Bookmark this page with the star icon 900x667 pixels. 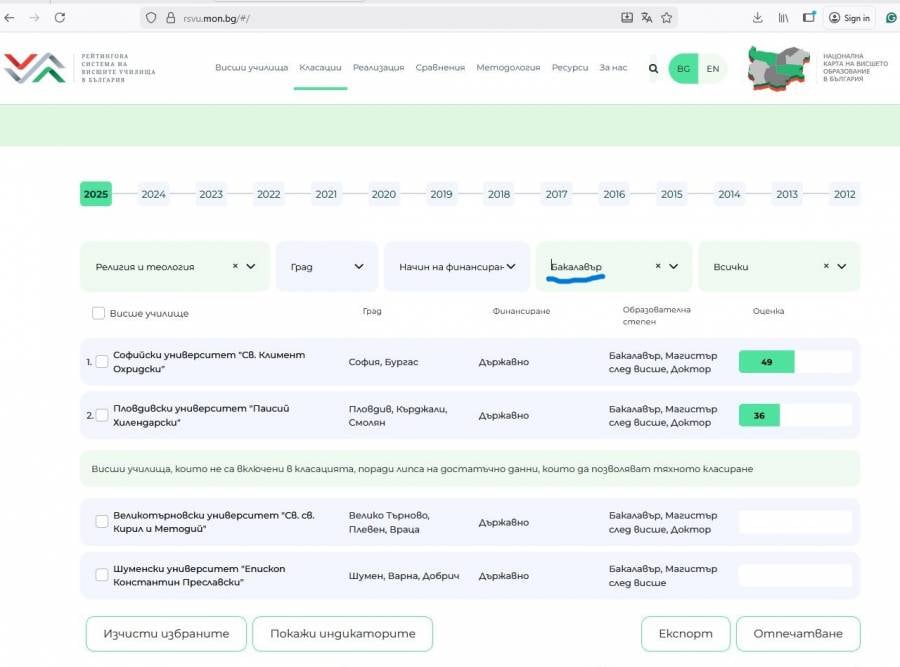(x=667, y=18)
